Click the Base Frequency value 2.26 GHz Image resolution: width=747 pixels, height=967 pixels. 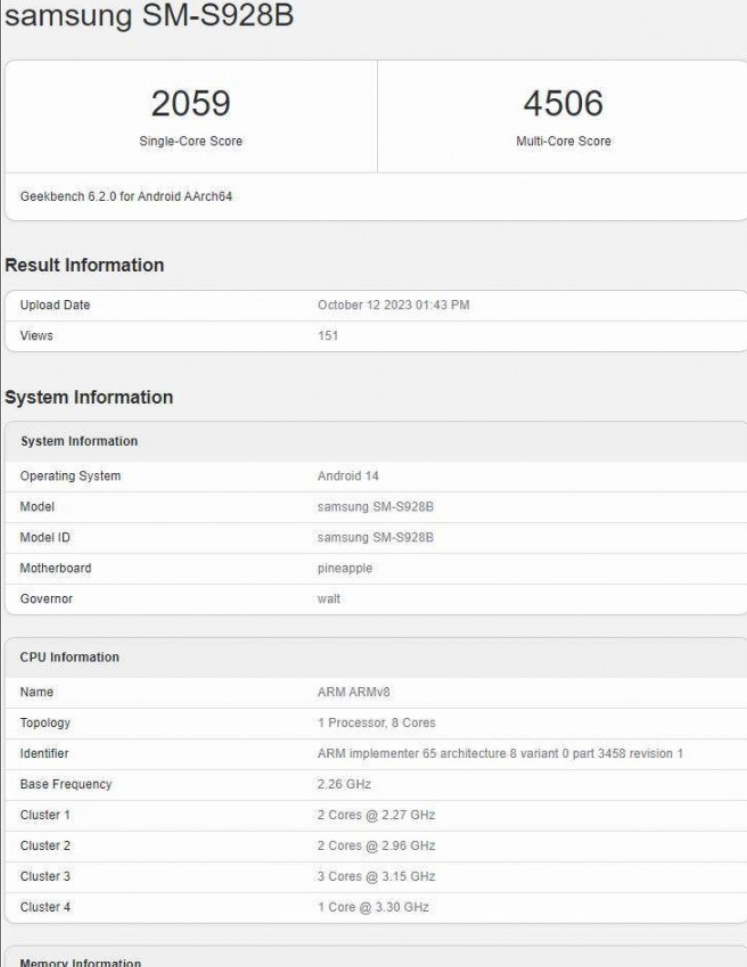coord(344,784)
